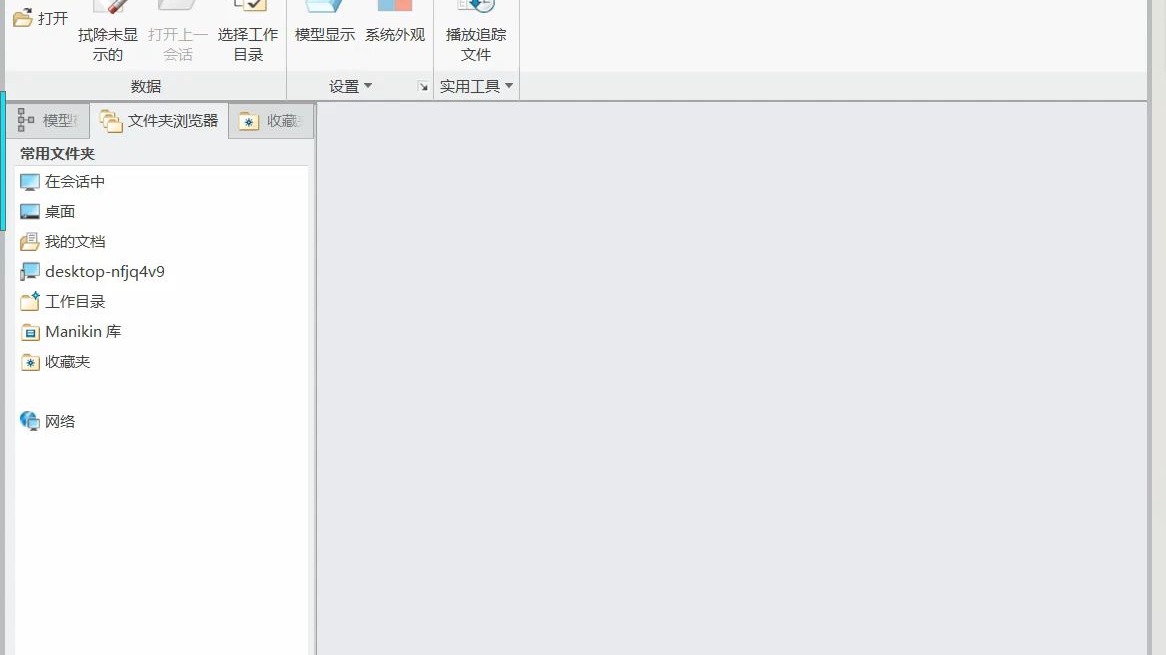The height and width of the screenshot is (655, 1166).
Task: Select the desktop-nfjq4v9 computer entry
Action: coord(104,272)
